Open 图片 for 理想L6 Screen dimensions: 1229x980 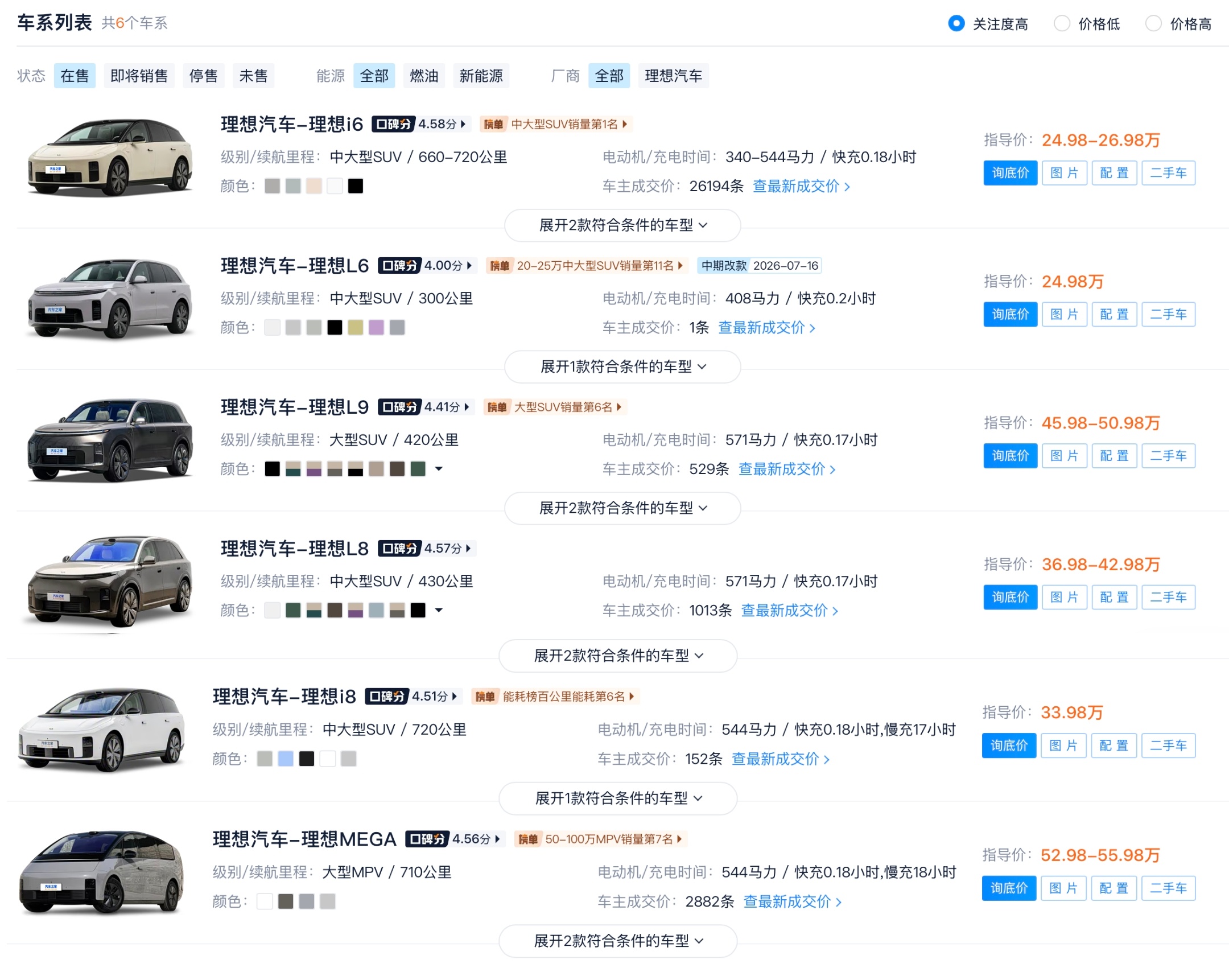coord(1065,314)
